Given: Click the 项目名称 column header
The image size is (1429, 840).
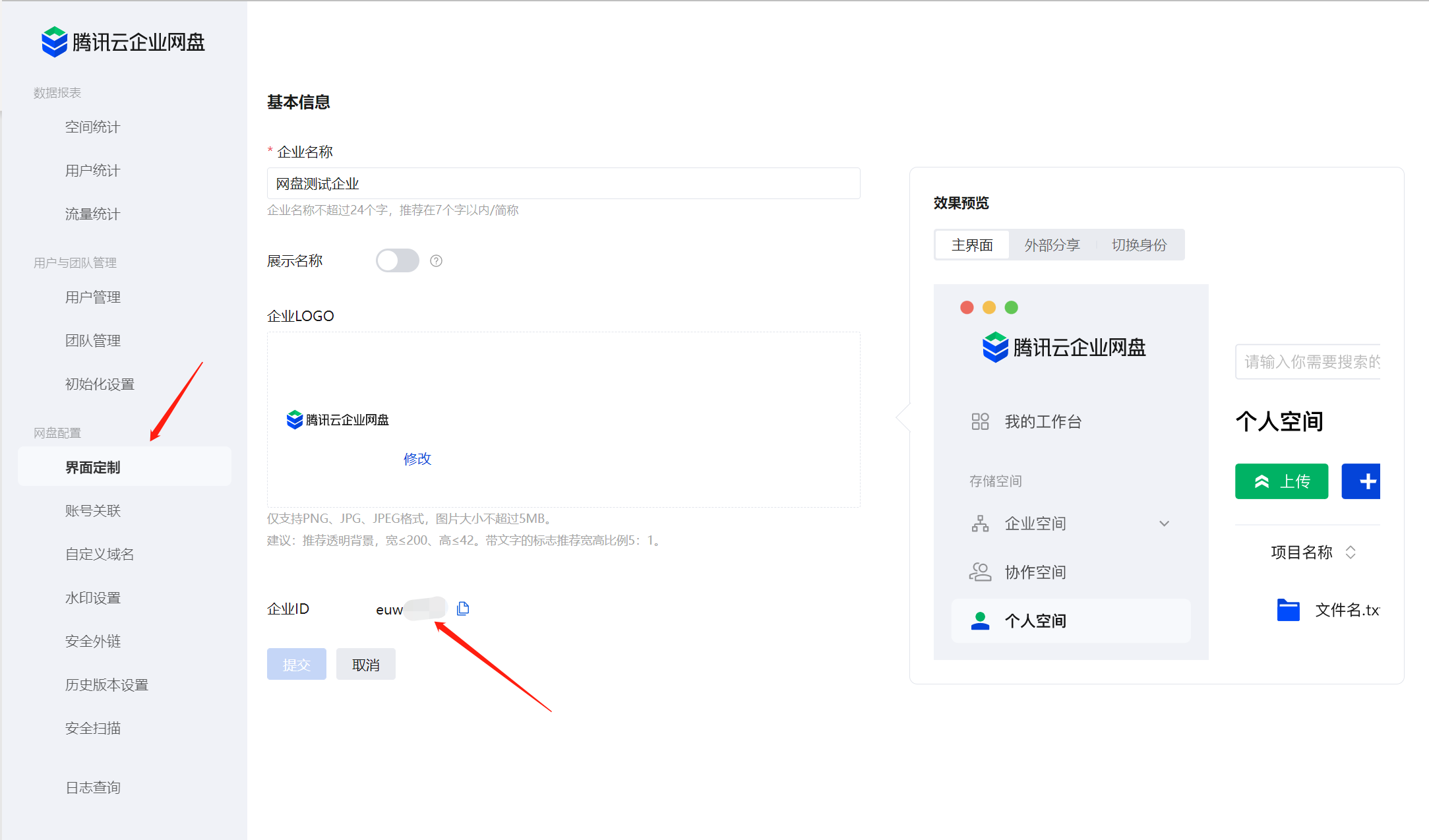Looking at the screenshot, I should [x=1302, y=553].
